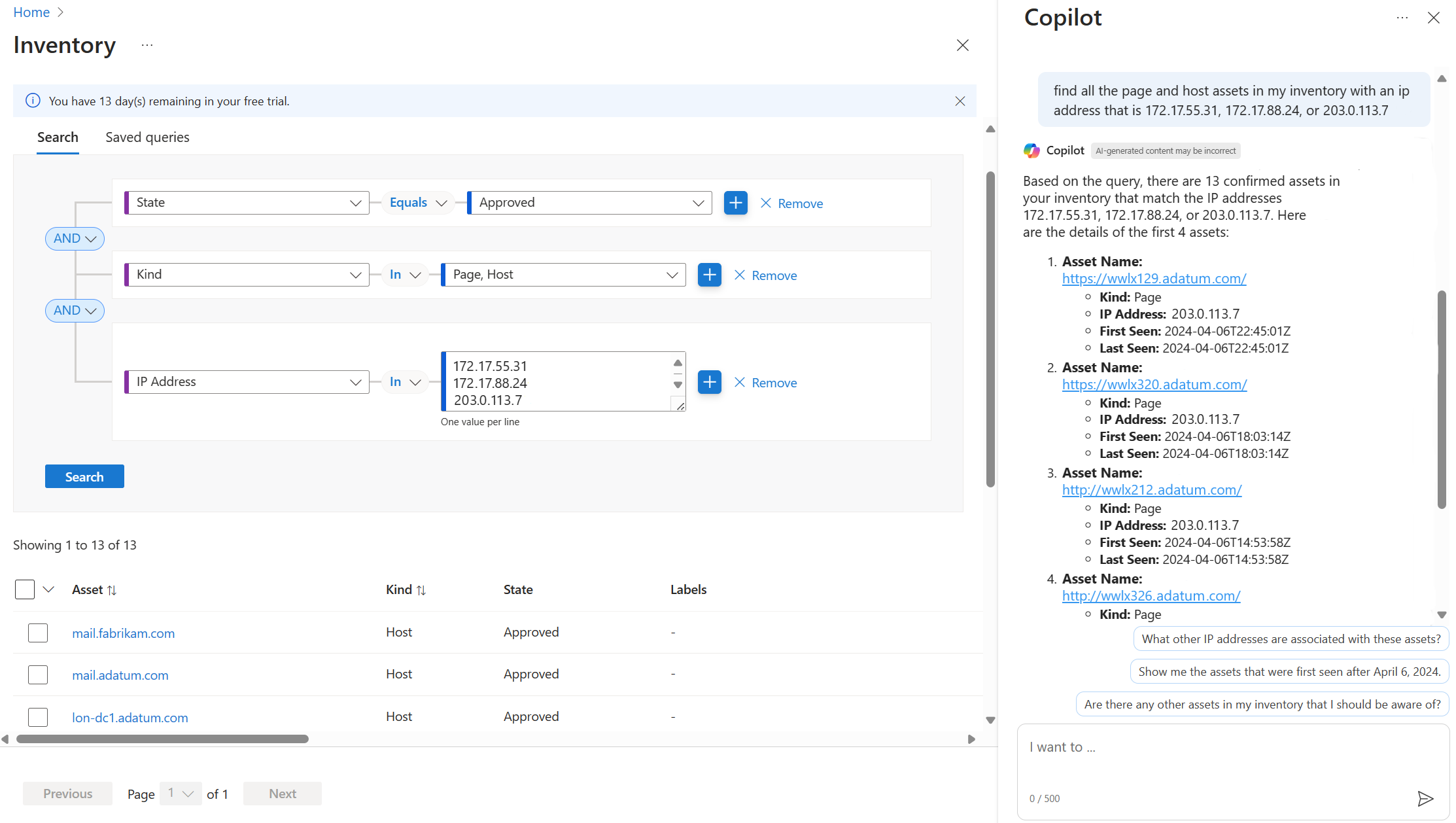Open the Approved state value dropdown
Viewport: 1456px width, 823px height.
coord(589,203)
